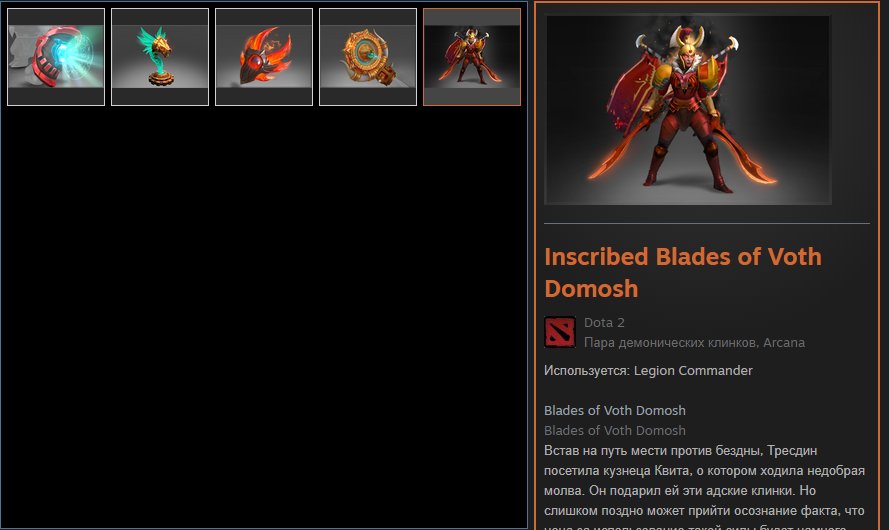Click the Пара демонических клинков type text
889x530 pixels.
click(x=671, y=342)
